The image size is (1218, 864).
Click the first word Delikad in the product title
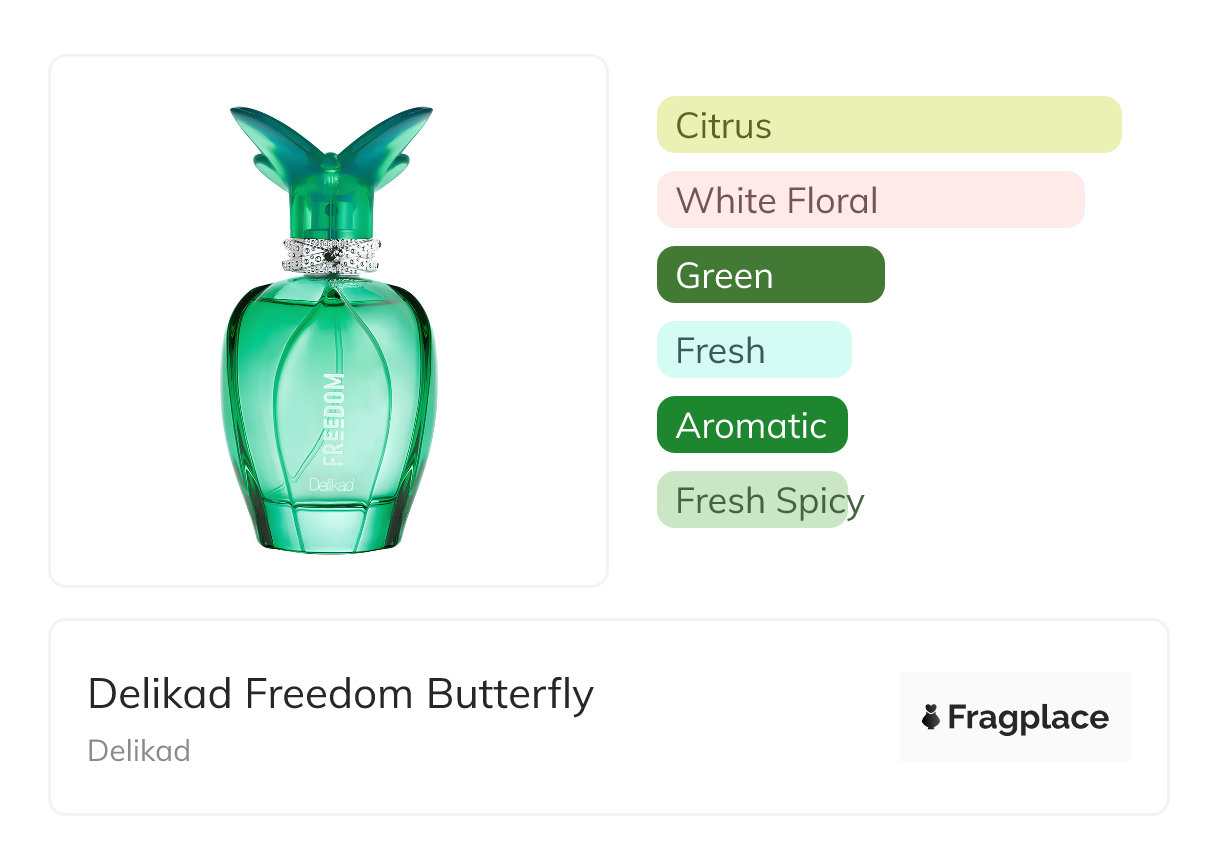160,693
